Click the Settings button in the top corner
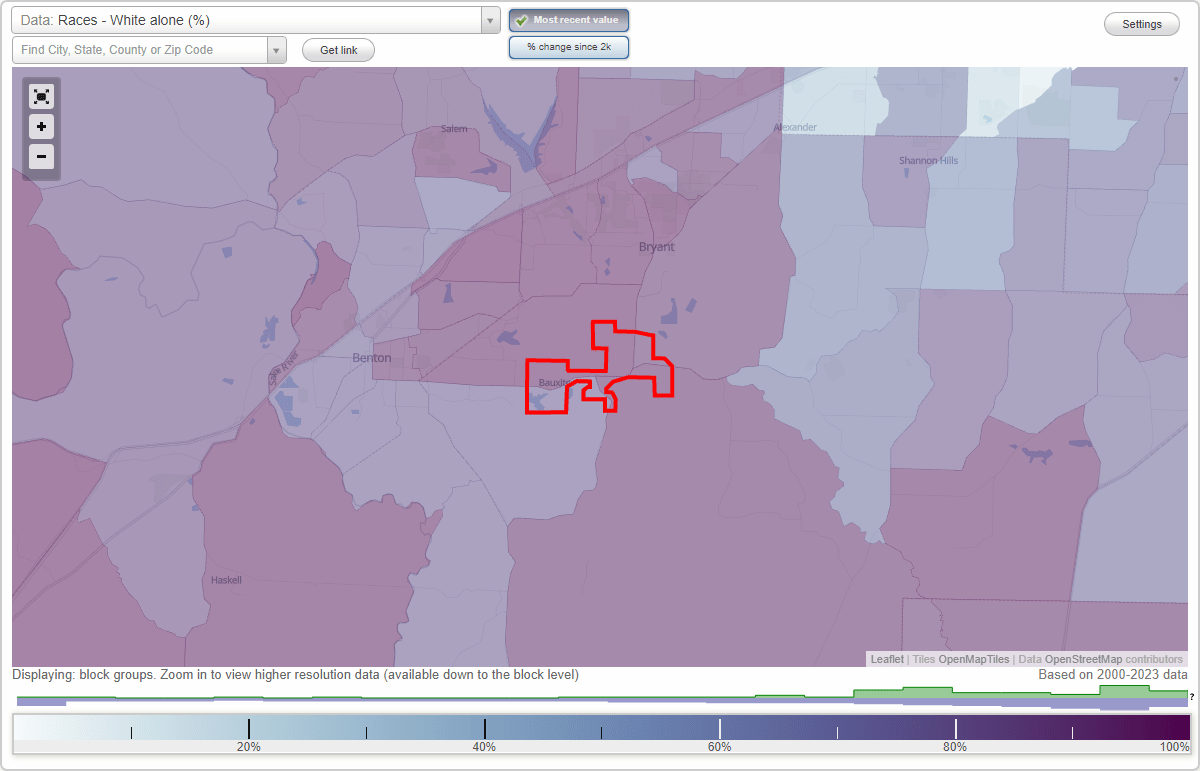Screen dimensions: 1200x771 tap(1141, 23)
